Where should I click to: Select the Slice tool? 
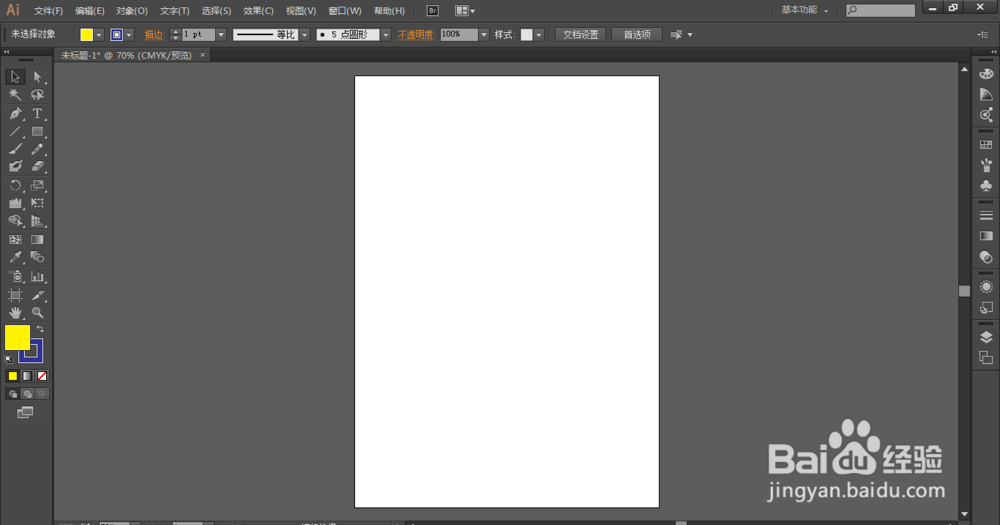tap(37, 295)
